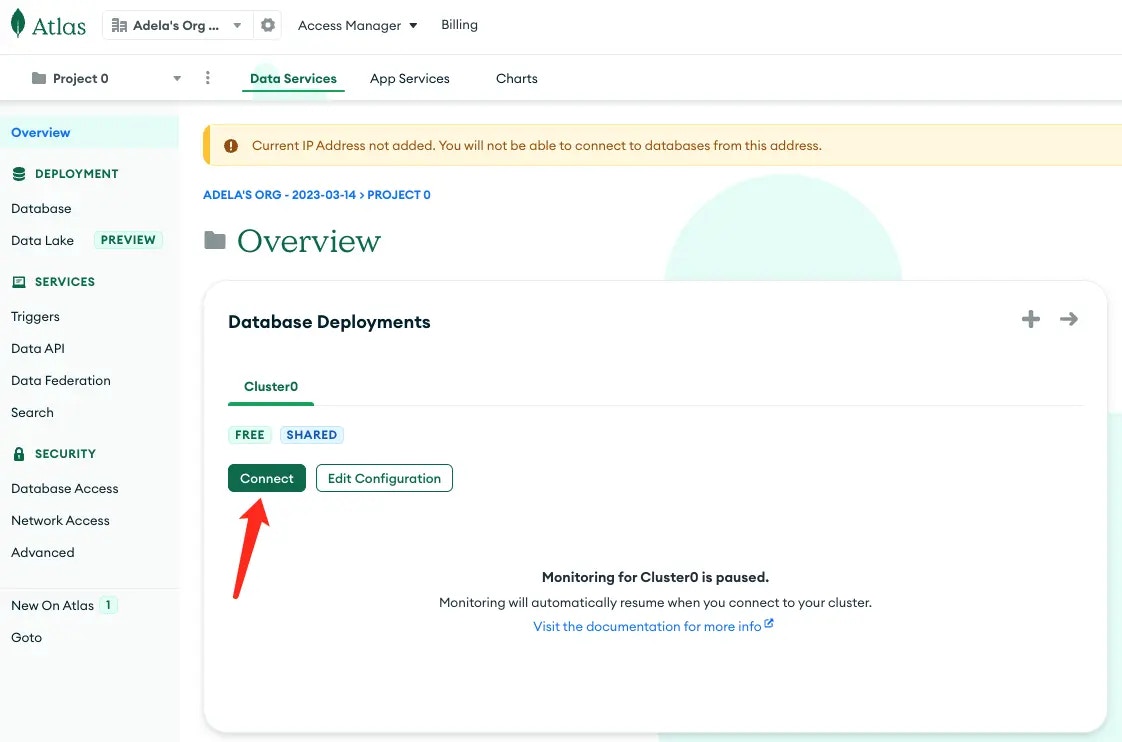Open Data Federation in the sidebar
This screenshot has width=1122, height=742.
[61, 381]
